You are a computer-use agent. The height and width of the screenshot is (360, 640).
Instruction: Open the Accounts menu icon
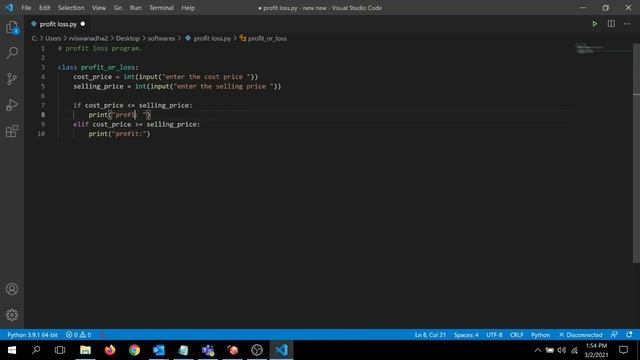[12, 289]
